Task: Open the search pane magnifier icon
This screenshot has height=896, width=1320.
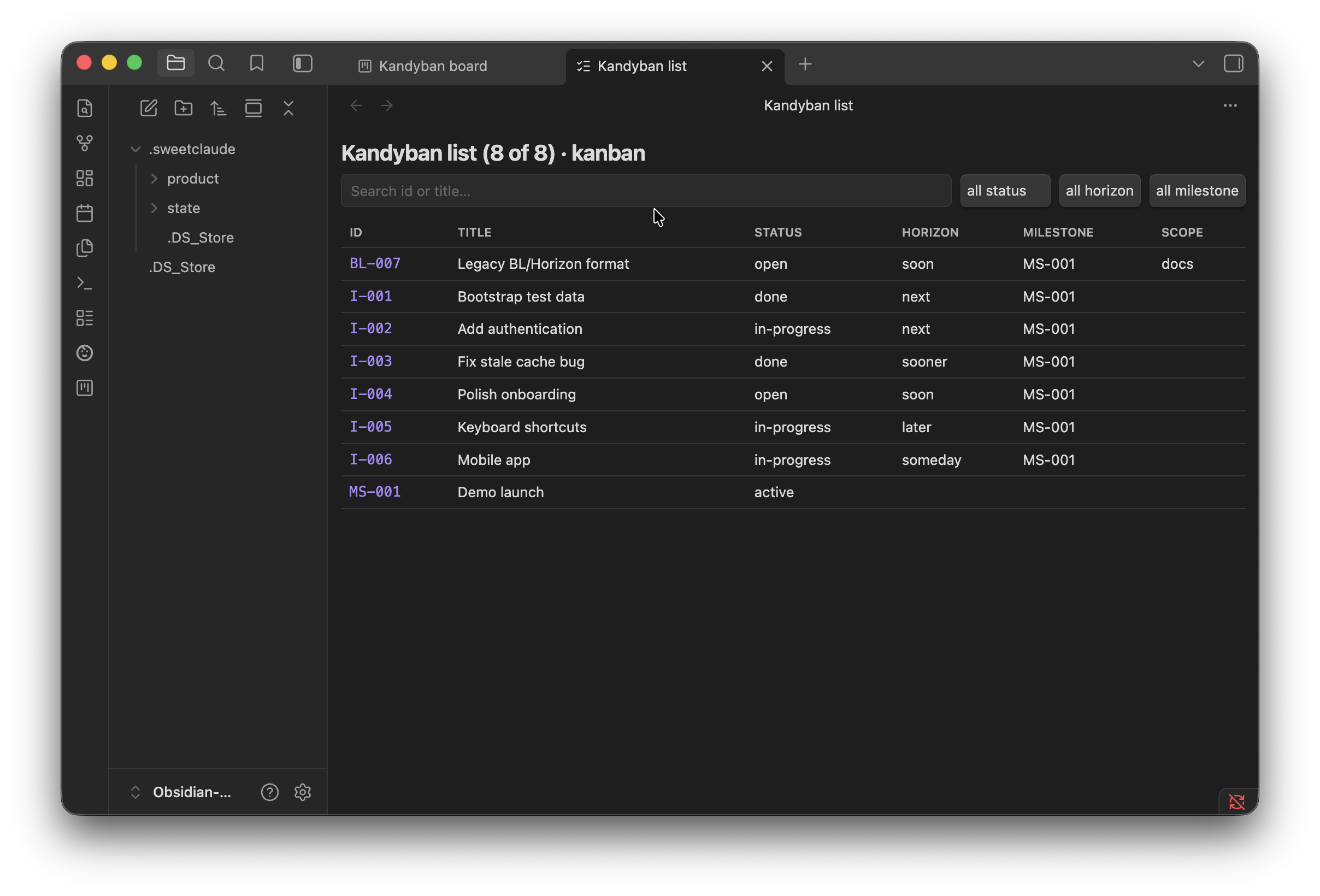Action: (x=216, y=63)
